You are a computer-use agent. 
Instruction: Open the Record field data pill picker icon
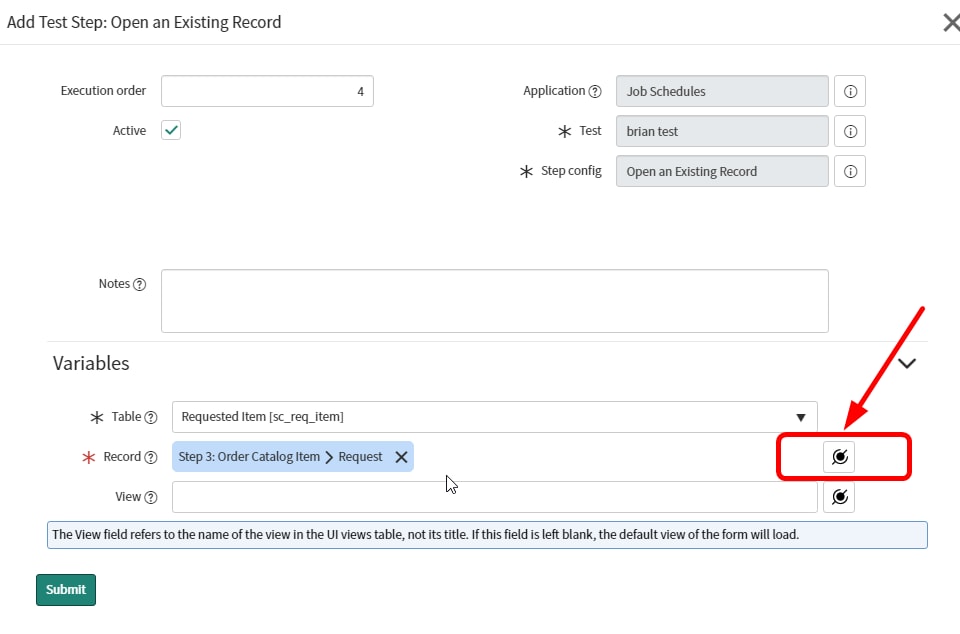(x=839, y=457)
